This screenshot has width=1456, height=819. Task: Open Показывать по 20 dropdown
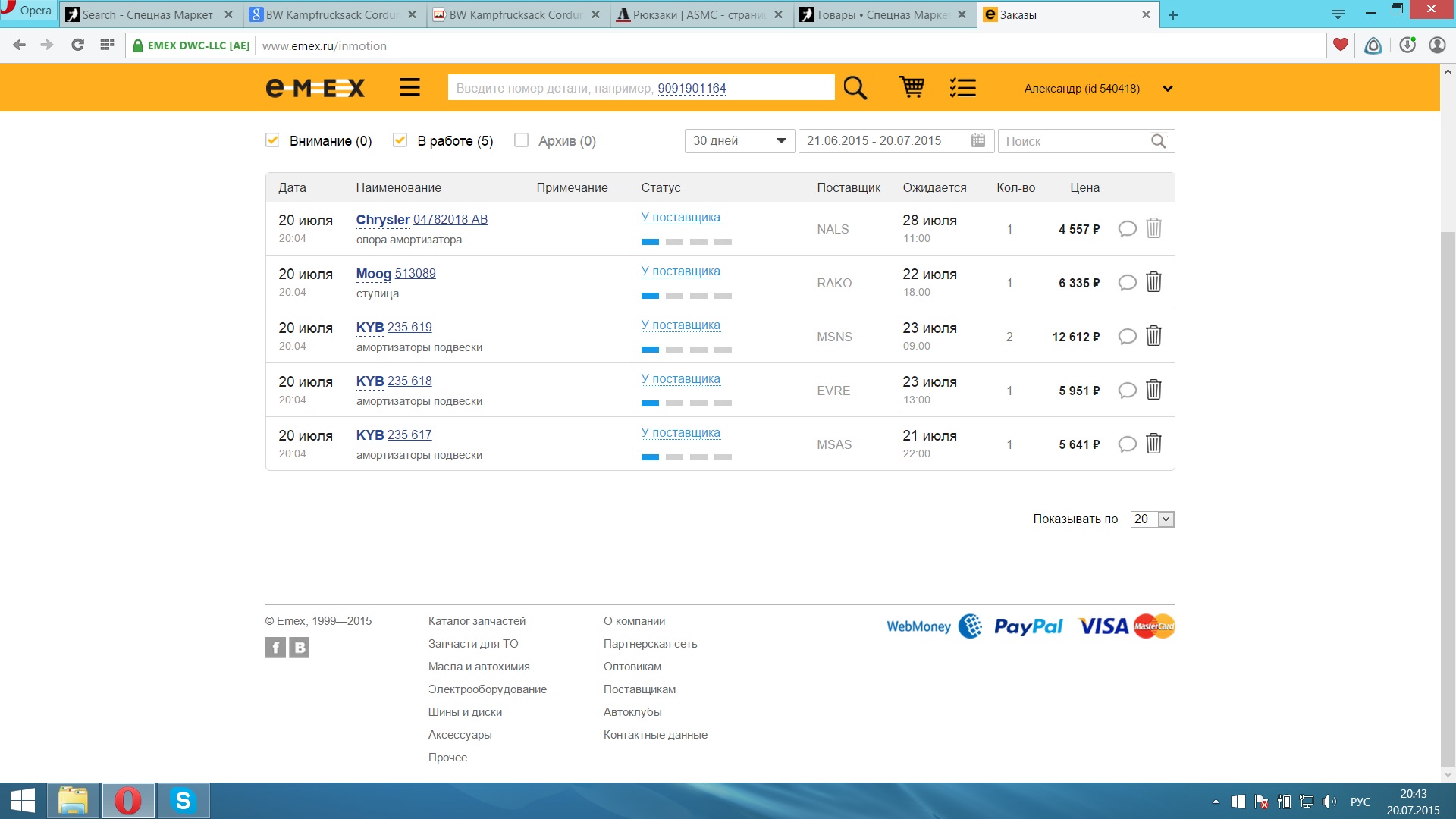(1151, 519)
